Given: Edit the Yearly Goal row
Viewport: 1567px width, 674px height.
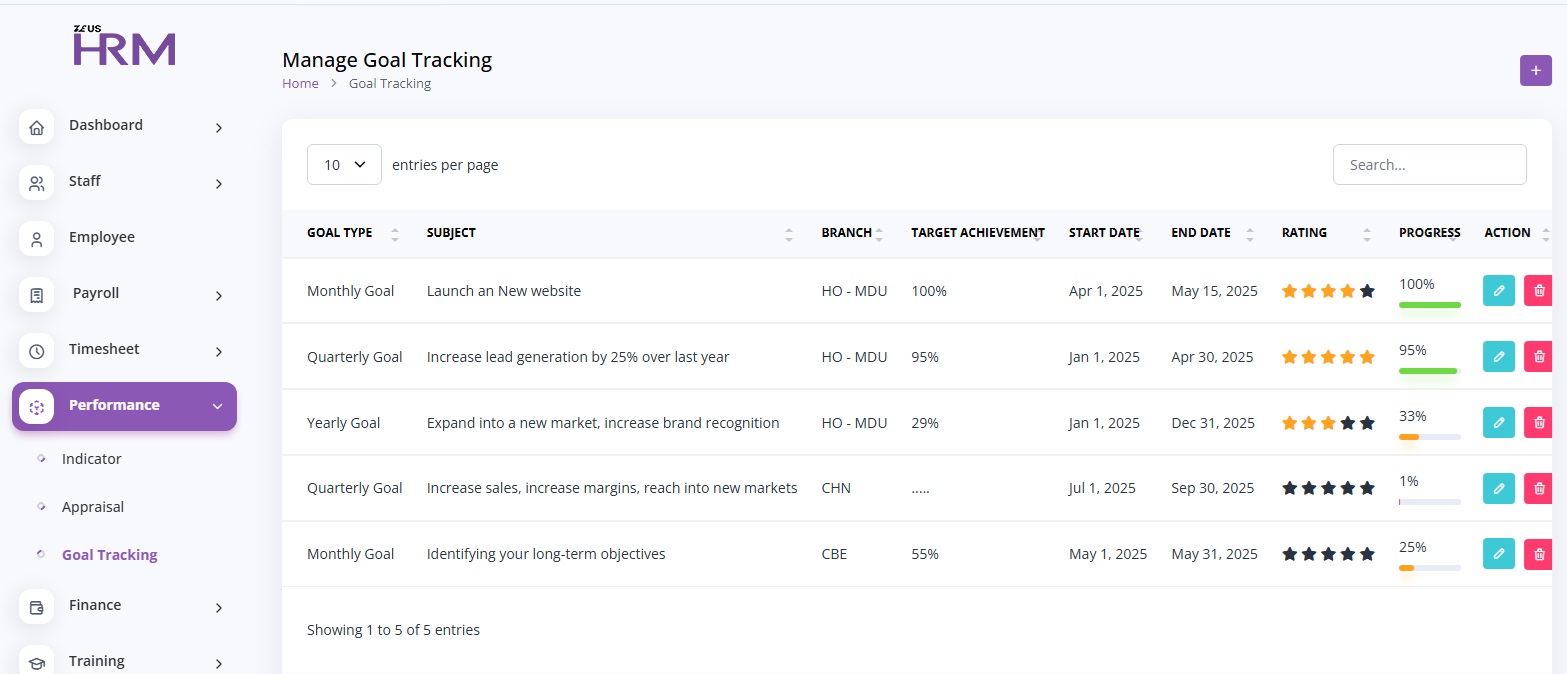Looking at the screenshot, I should coord(1498,423).
